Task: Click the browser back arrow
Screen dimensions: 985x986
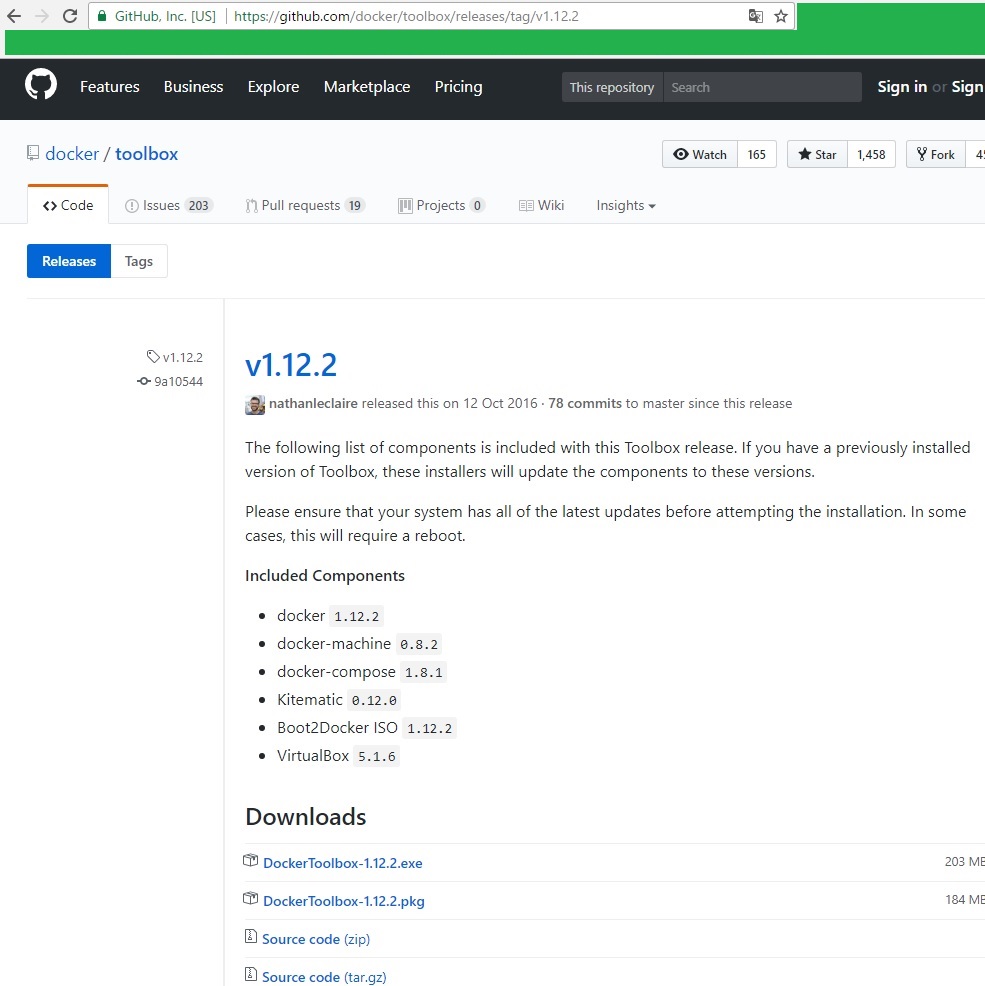Action: pyautogui.click(x=13, y=16)
